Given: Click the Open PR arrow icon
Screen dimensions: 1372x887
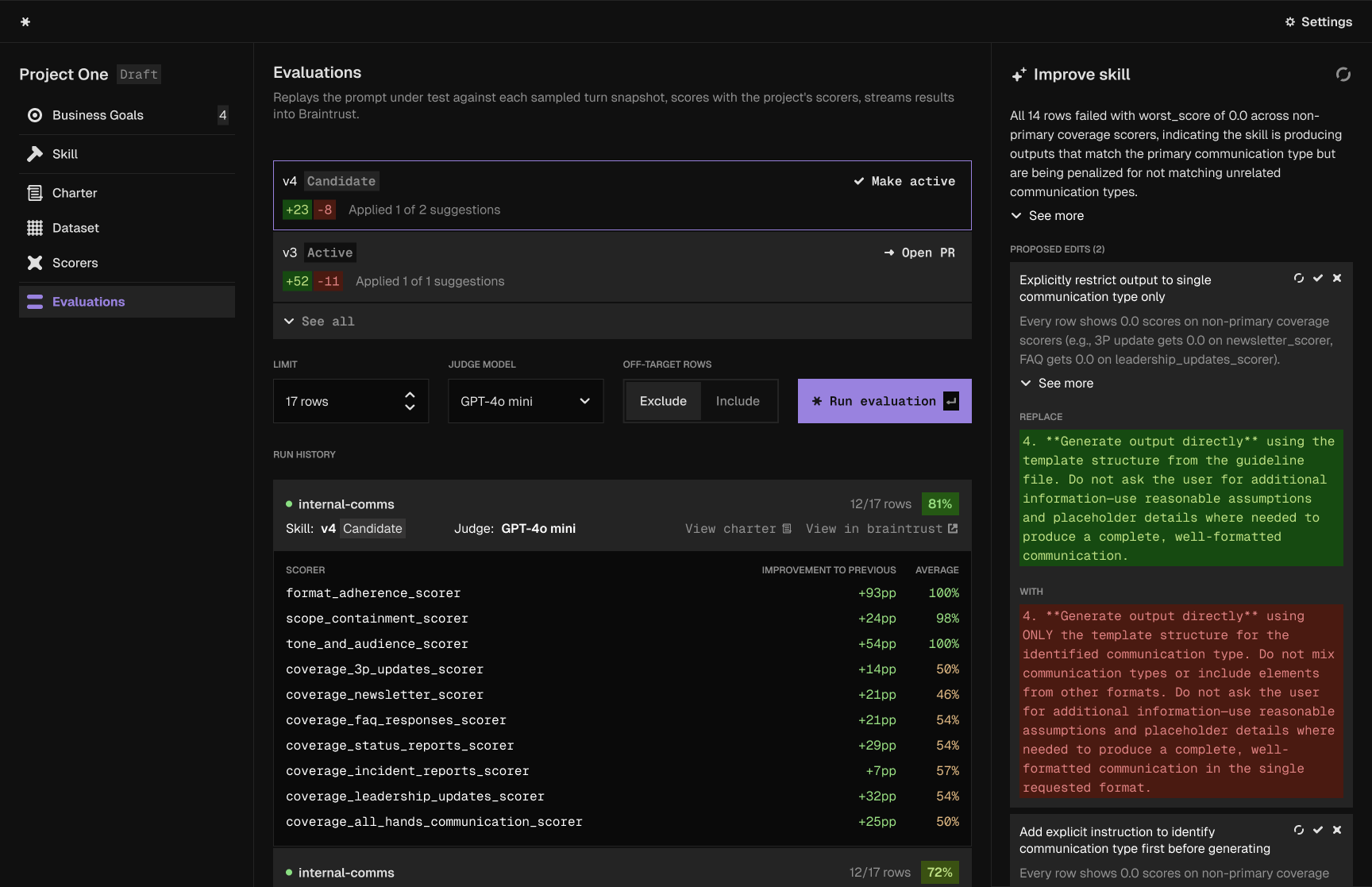Looking at the screenshot, I should click(x=889, y=253).
